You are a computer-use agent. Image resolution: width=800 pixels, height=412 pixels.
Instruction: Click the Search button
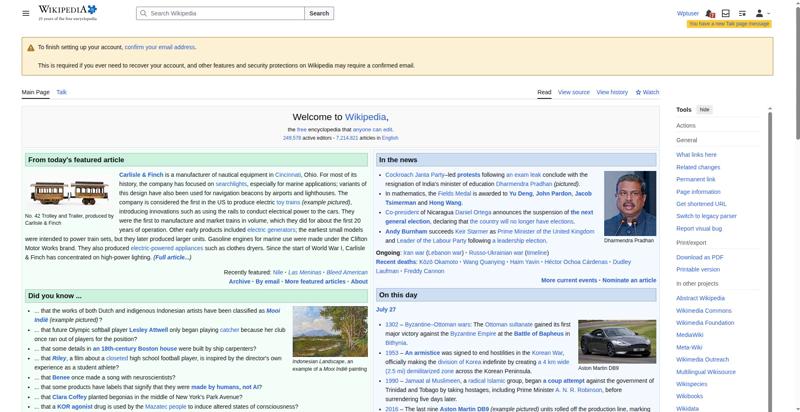click(319, 13)
